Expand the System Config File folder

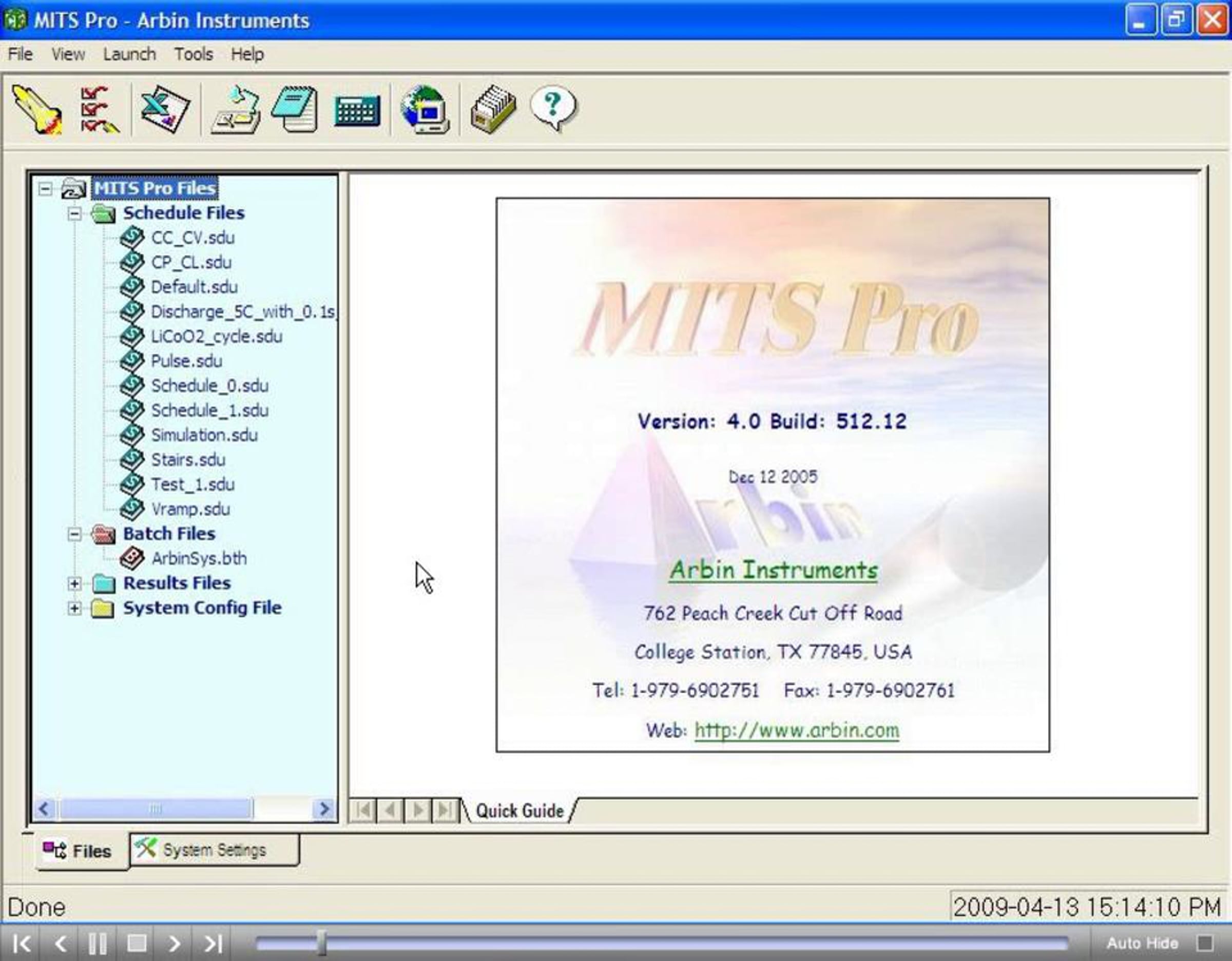74,609
